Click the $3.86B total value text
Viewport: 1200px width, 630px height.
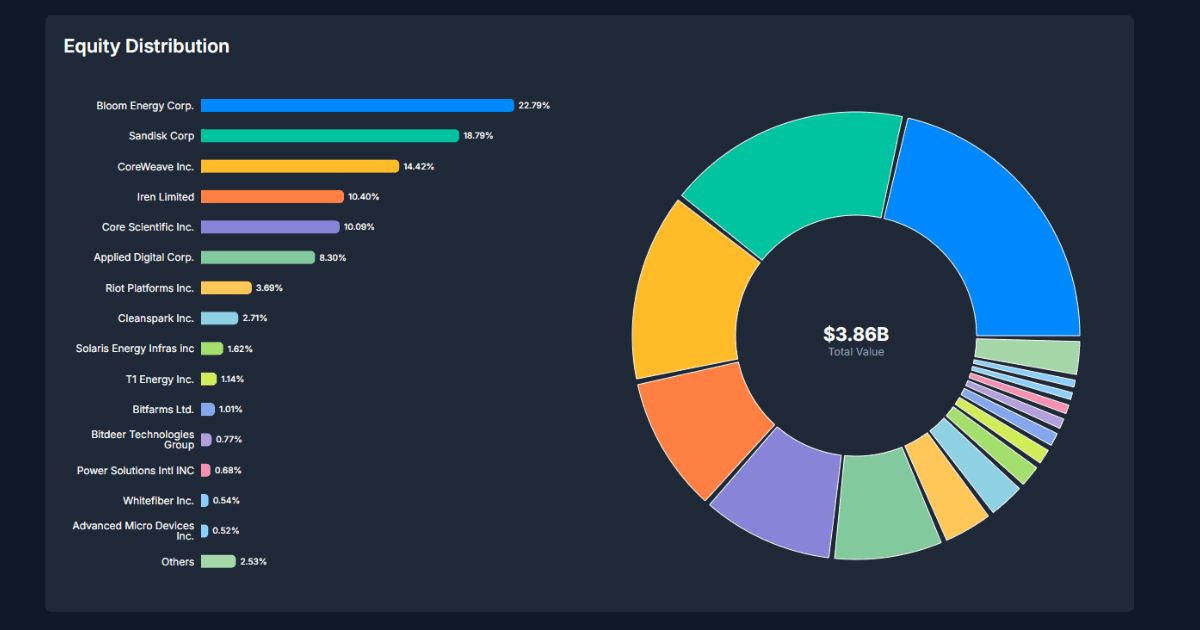(x=856, y=334)
